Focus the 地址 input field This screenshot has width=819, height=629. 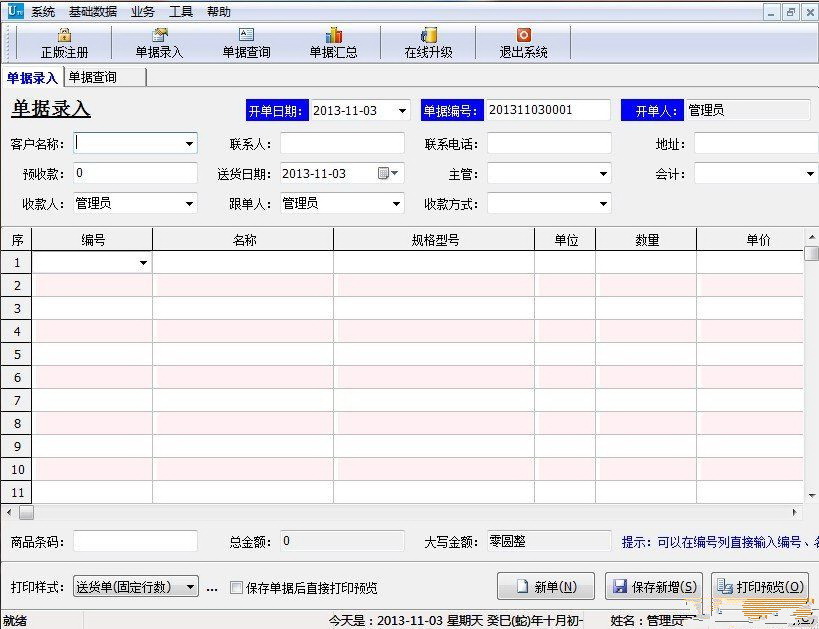(x=756, y=143)
